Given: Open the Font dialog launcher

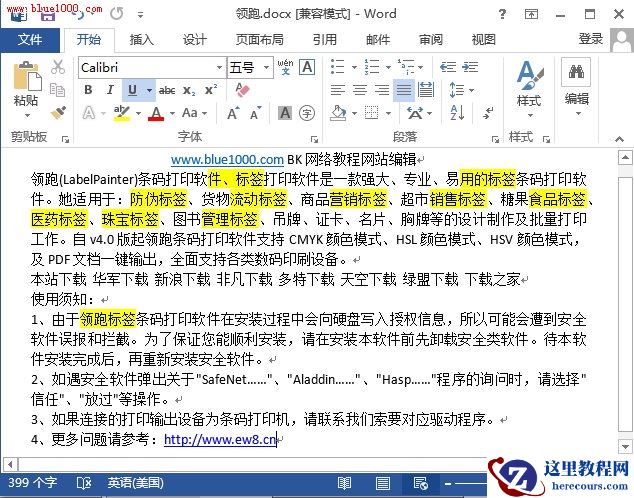Looking at the screenshot, I should [x=314, y=139].
